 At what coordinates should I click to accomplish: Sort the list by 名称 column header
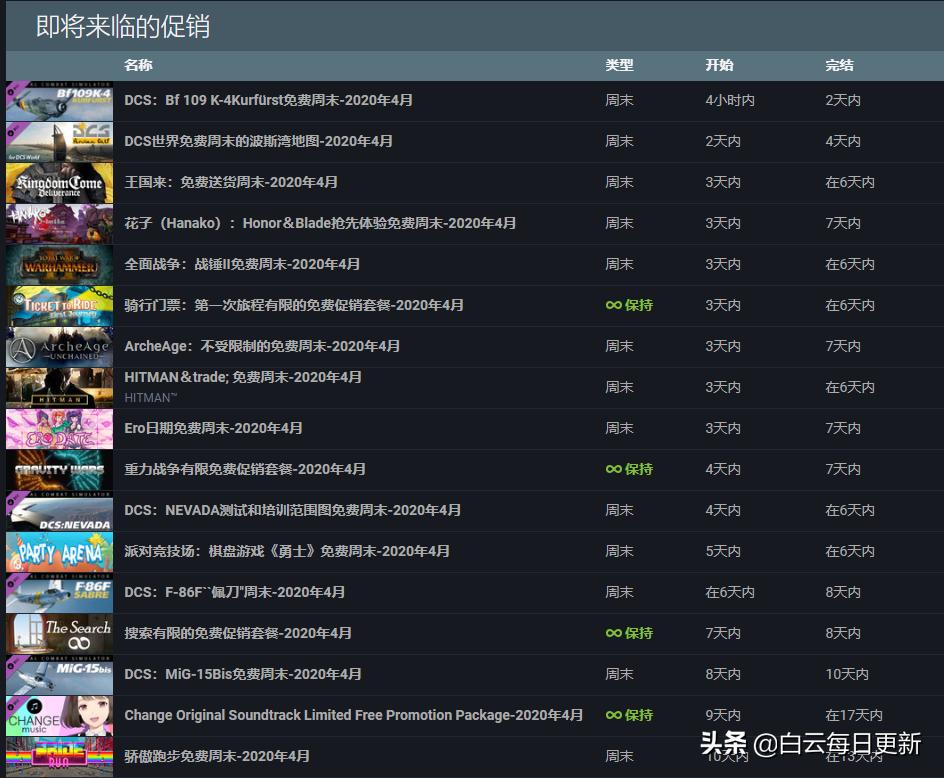click(137, 65)
